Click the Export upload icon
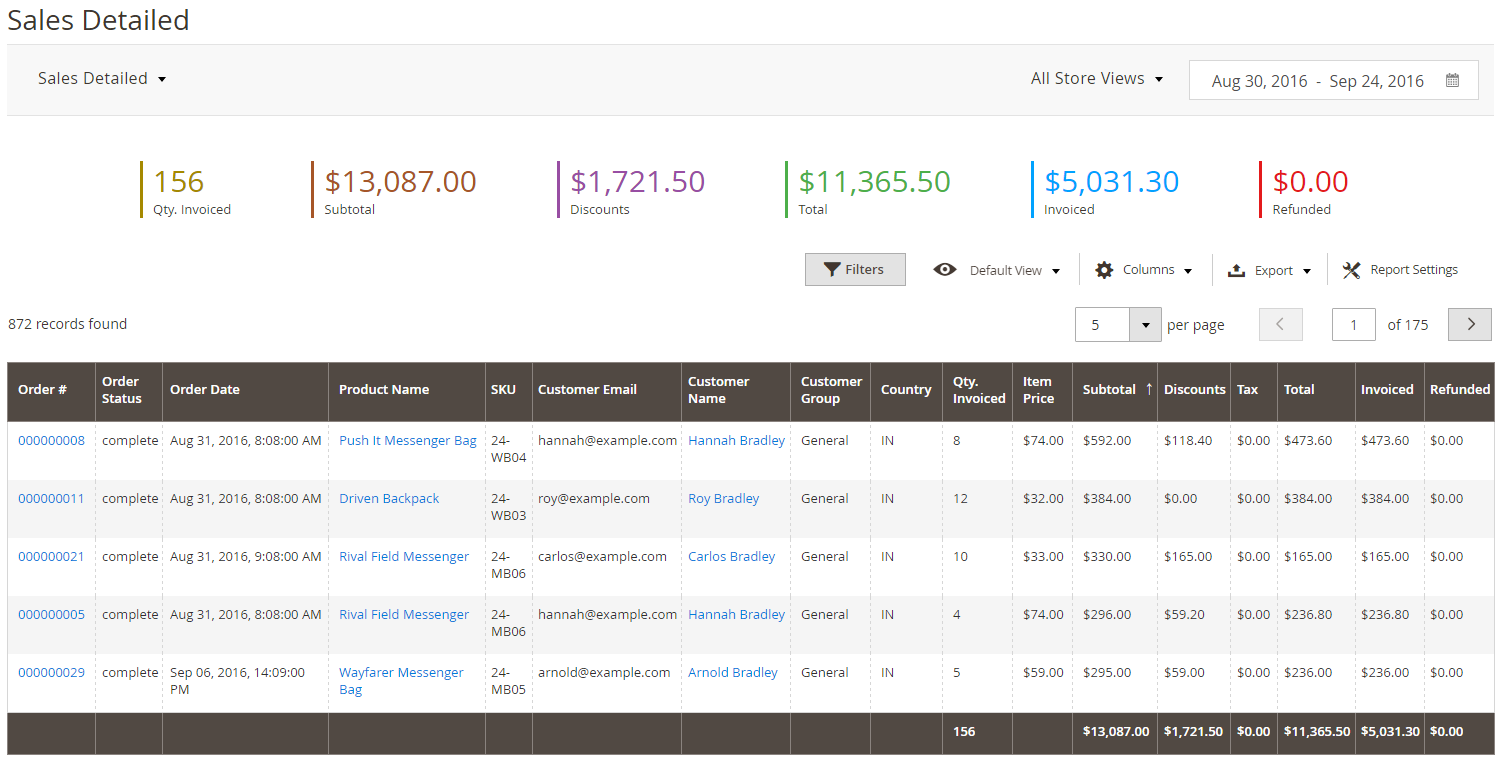This screenshot has width=1502, height=764. click(x=1236, y=270)
